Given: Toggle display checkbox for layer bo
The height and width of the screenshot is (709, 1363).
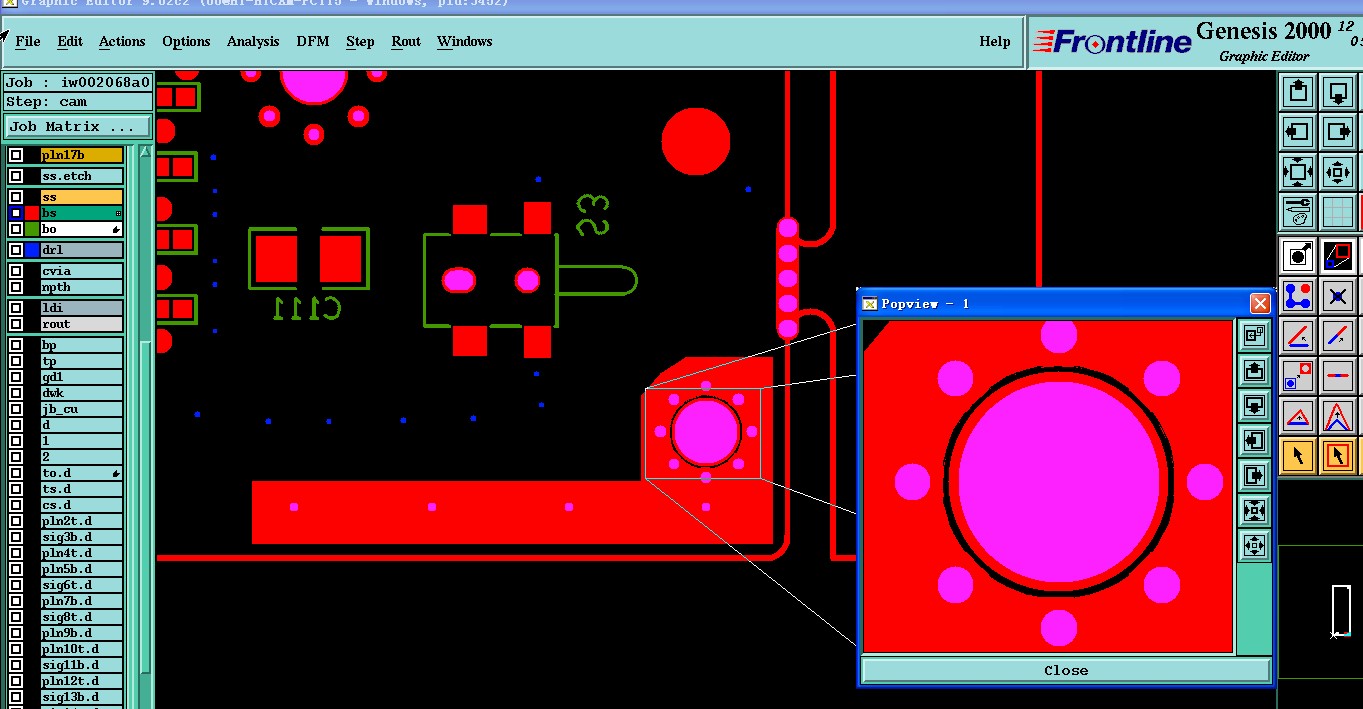Looking at the screenshot, I should tap(16, 229).
